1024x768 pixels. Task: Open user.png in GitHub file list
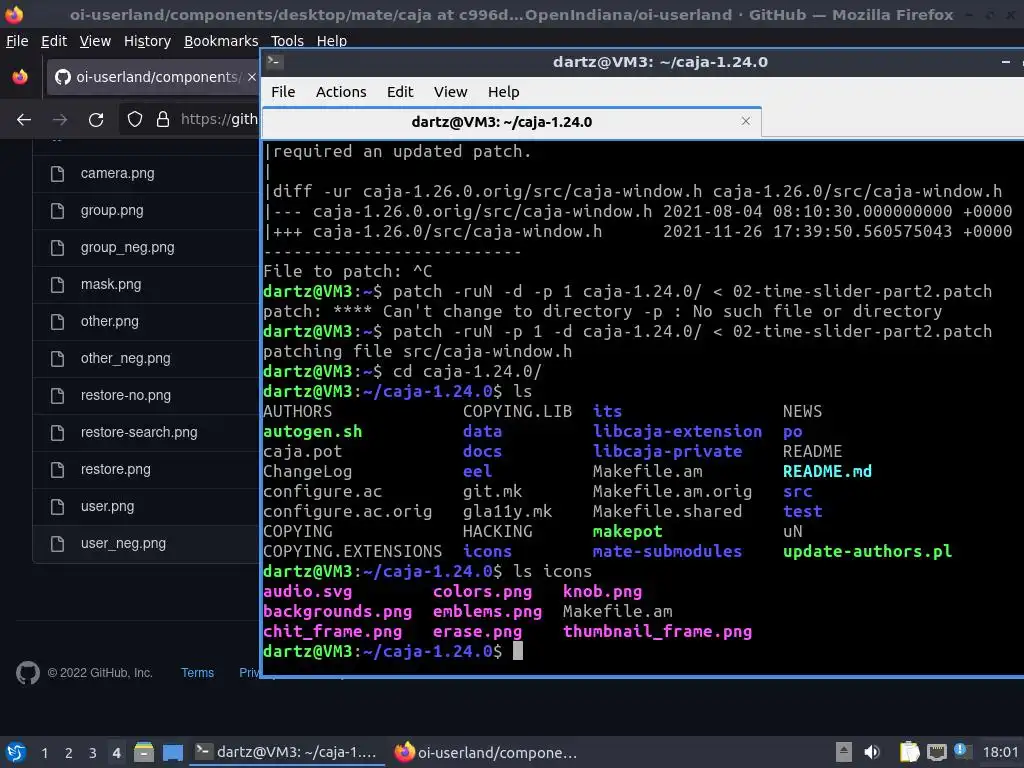pos(107,507)
